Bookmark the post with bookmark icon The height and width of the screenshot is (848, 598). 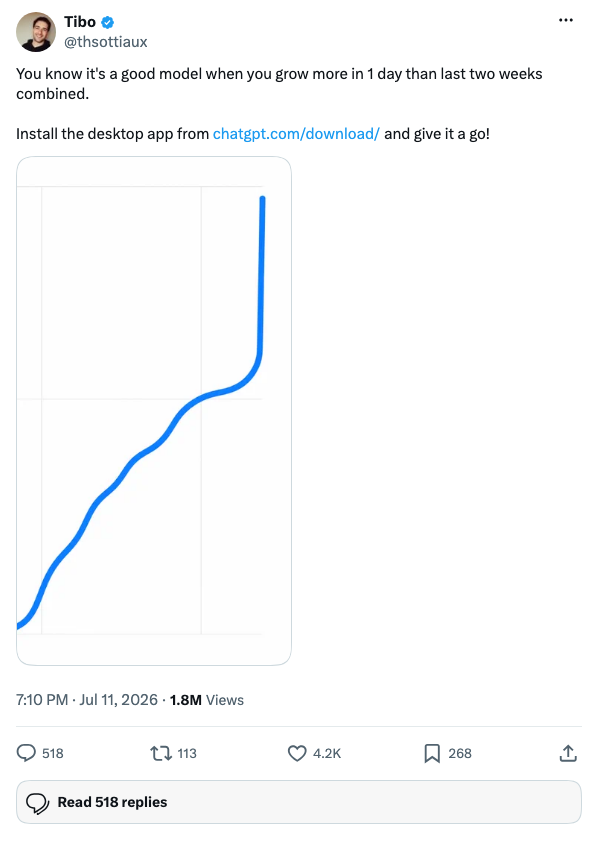coord(432,753)
